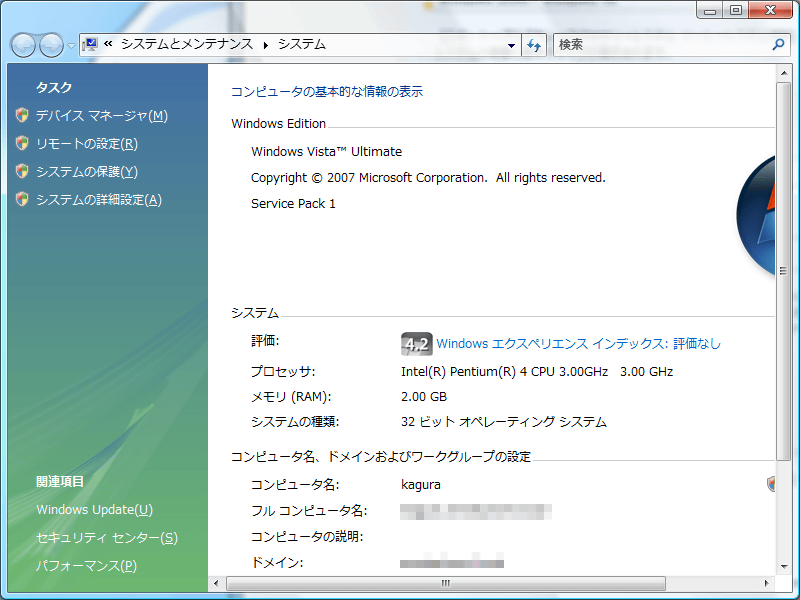Image resolution: width=800 pixels, height=600 pixels.
Task: Click shield icon beside システムの詳細設定
Action: coord(22,199)
